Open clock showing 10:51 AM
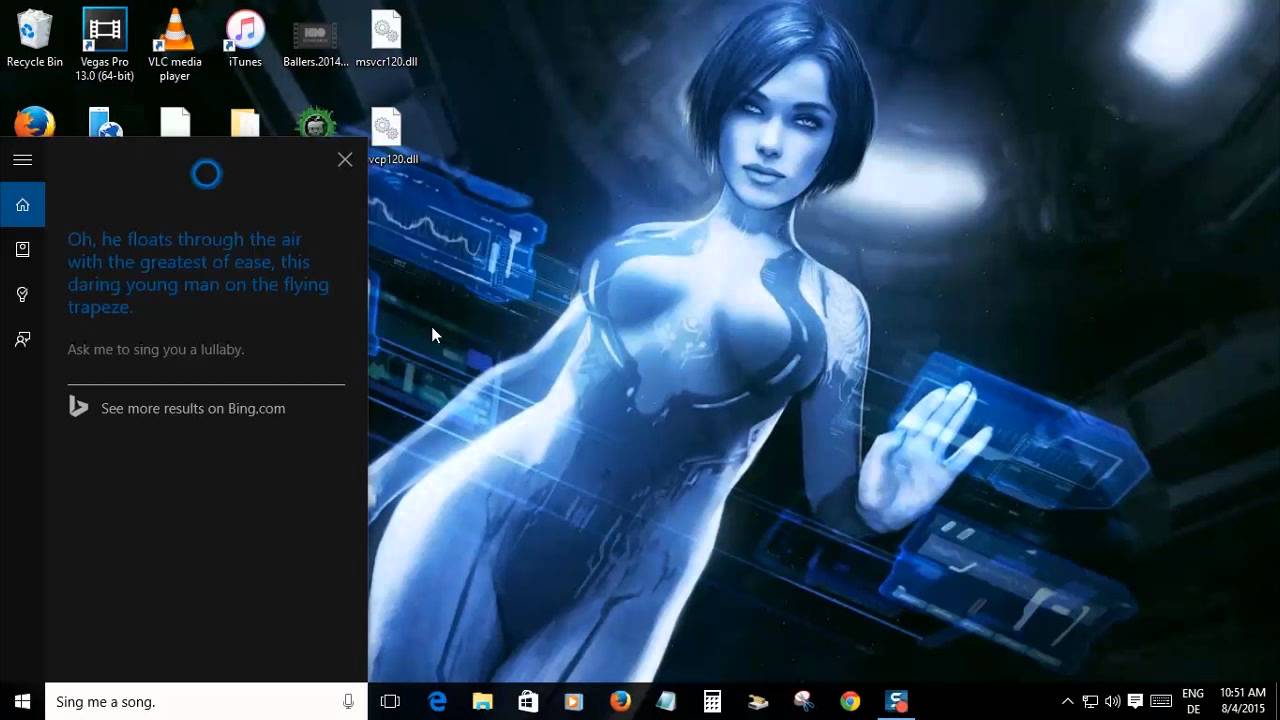Image resolution: width=1280 pixels, height=720 pixels. (1243, 701)
